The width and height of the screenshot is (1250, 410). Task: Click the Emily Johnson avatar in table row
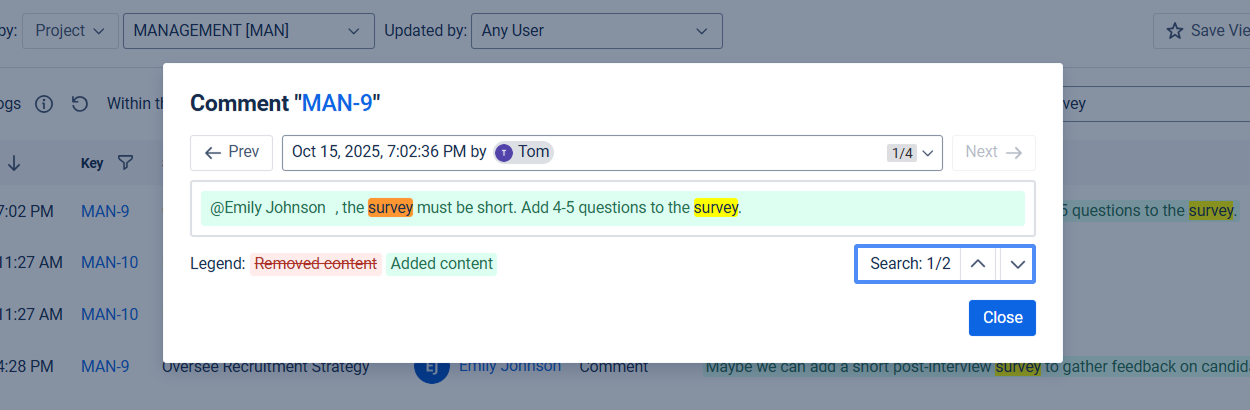point(432,368)
